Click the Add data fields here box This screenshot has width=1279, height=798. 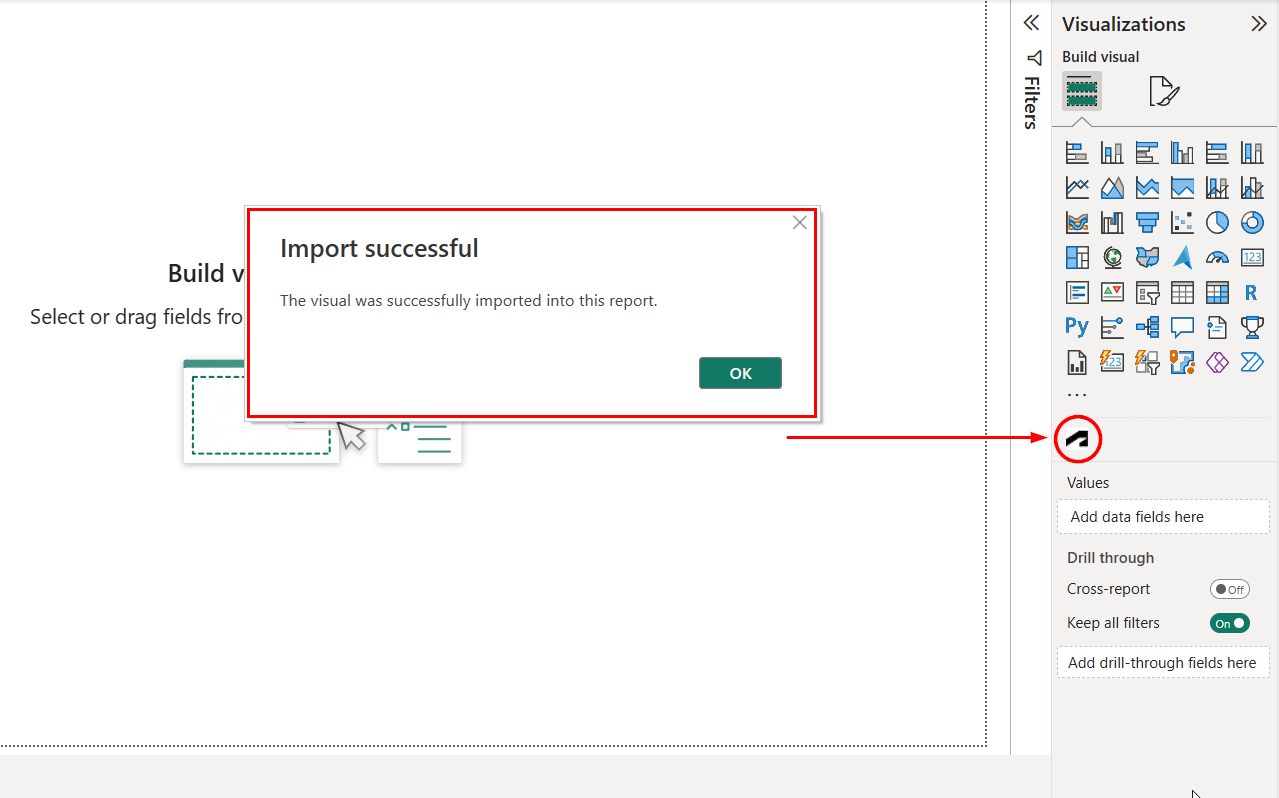(x=1163, y=517)
